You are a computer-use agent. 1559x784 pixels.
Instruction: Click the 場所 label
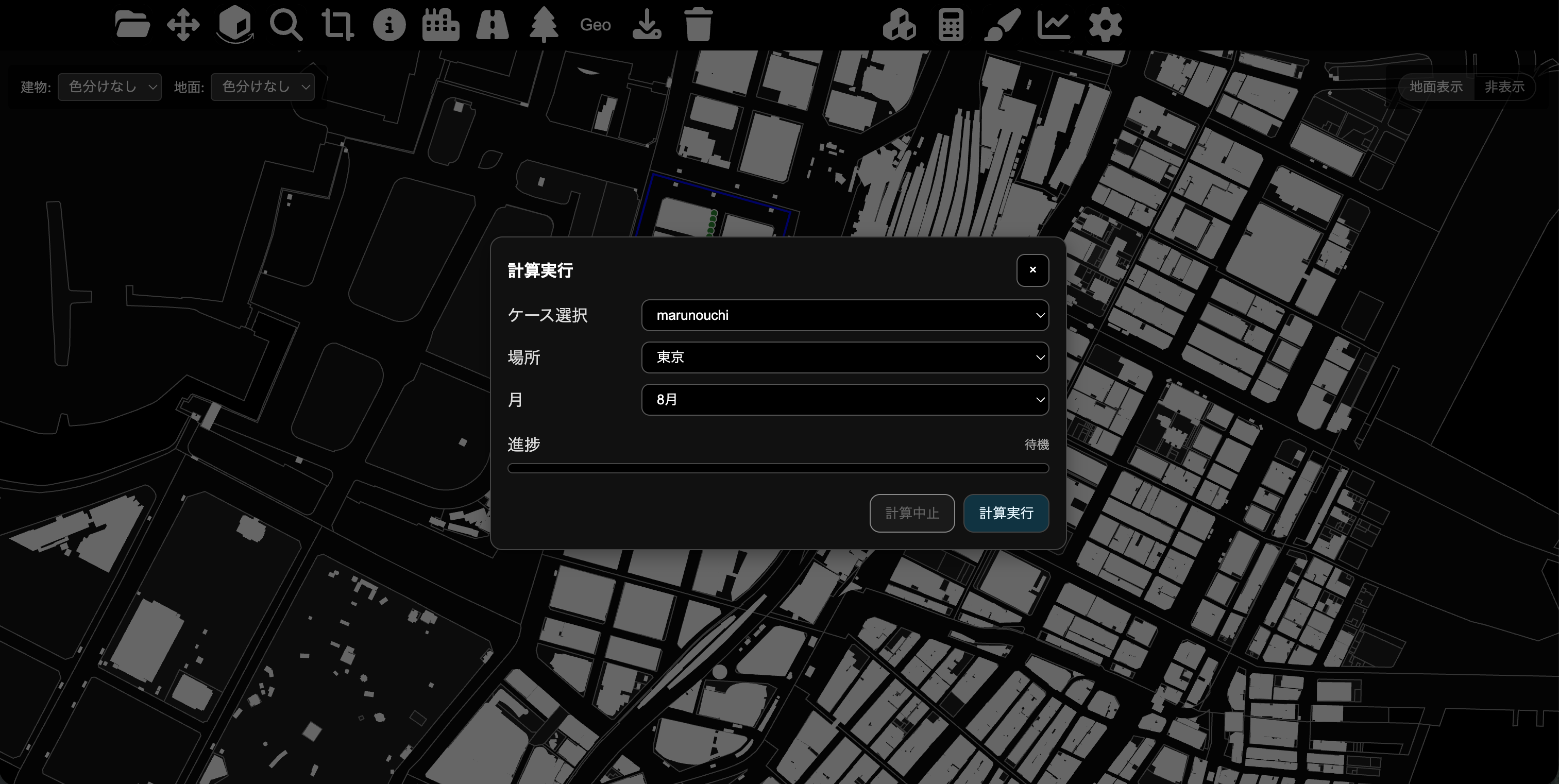point(524,357)
